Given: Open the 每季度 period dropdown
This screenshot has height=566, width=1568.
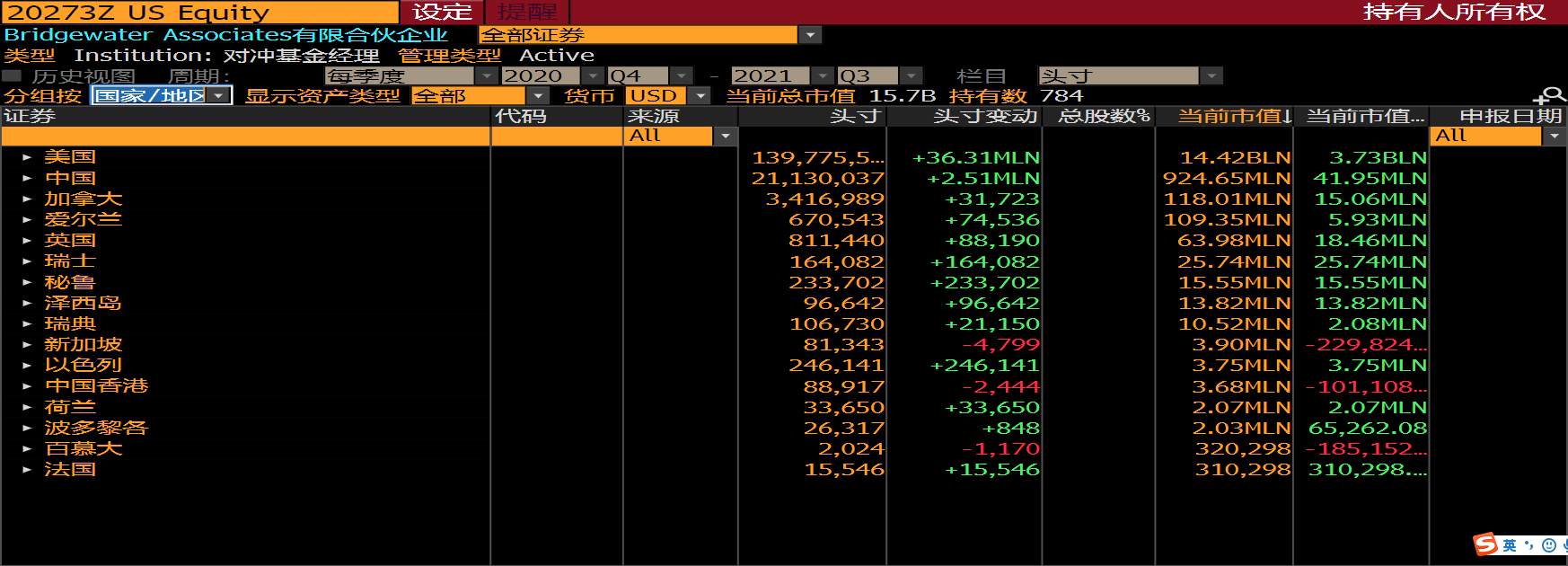Looking at the screenshot, I should 486,76.
